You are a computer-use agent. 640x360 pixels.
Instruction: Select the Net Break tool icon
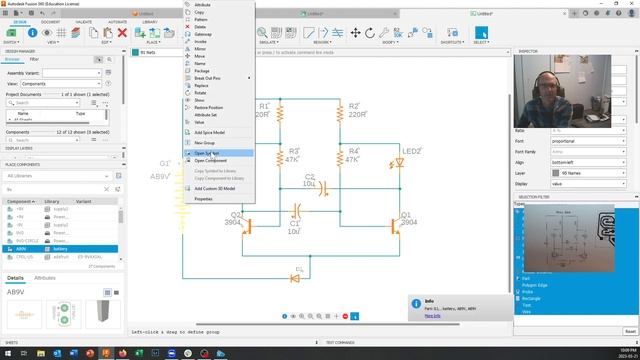(x=323, y=33)
